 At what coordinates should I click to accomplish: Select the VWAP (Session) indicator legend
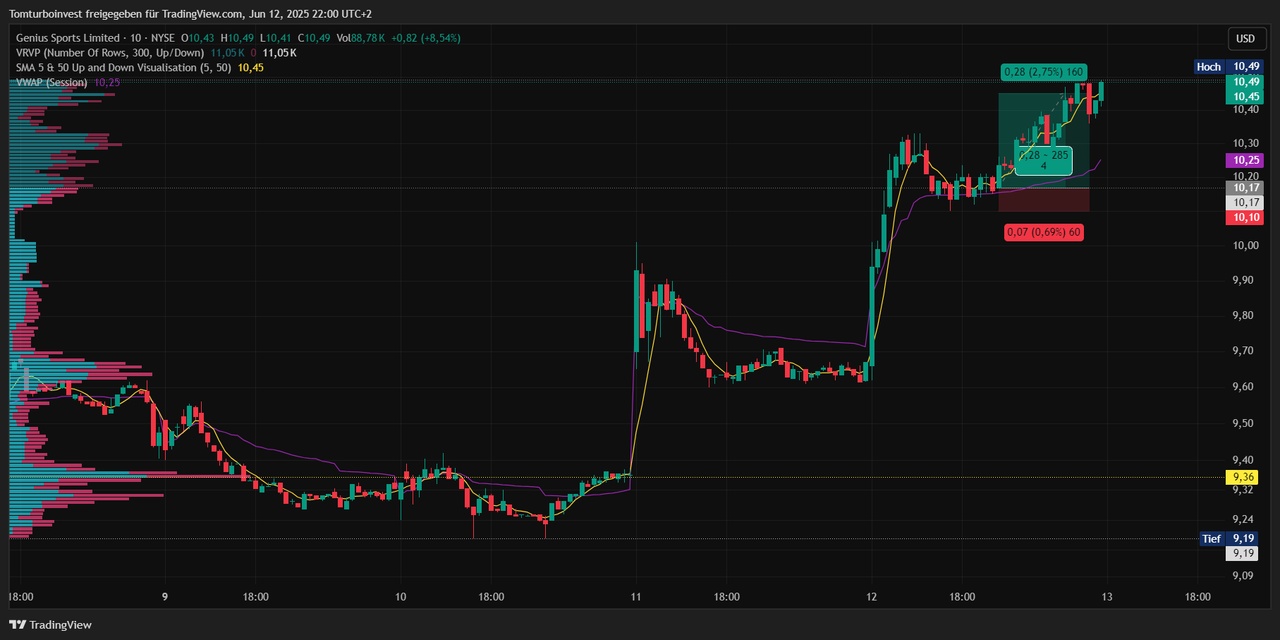point(52,82)
